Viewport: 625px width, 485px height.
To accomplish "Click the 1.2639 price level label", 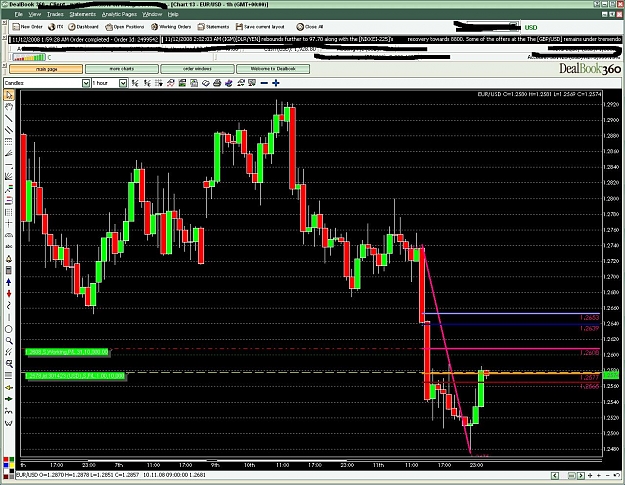I will 590,328.
